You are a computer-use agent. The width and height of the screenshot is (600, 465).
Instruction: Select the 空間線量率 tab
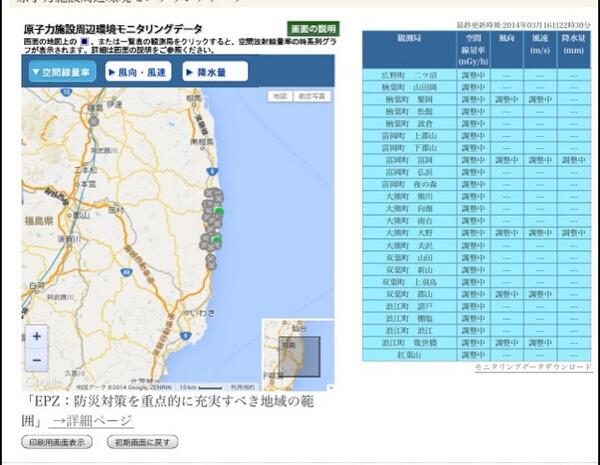[60, 72]
